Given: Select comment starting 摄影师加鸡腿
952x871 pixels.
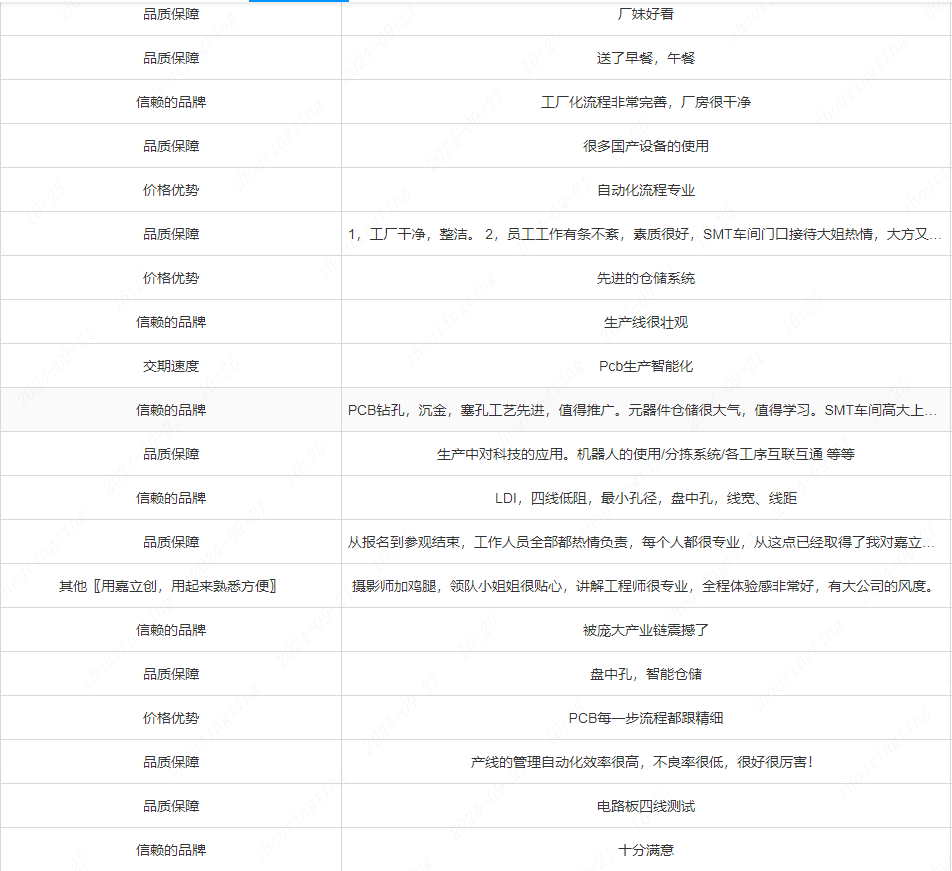Looking at the screenshot, I should click(x=645, y=586).
